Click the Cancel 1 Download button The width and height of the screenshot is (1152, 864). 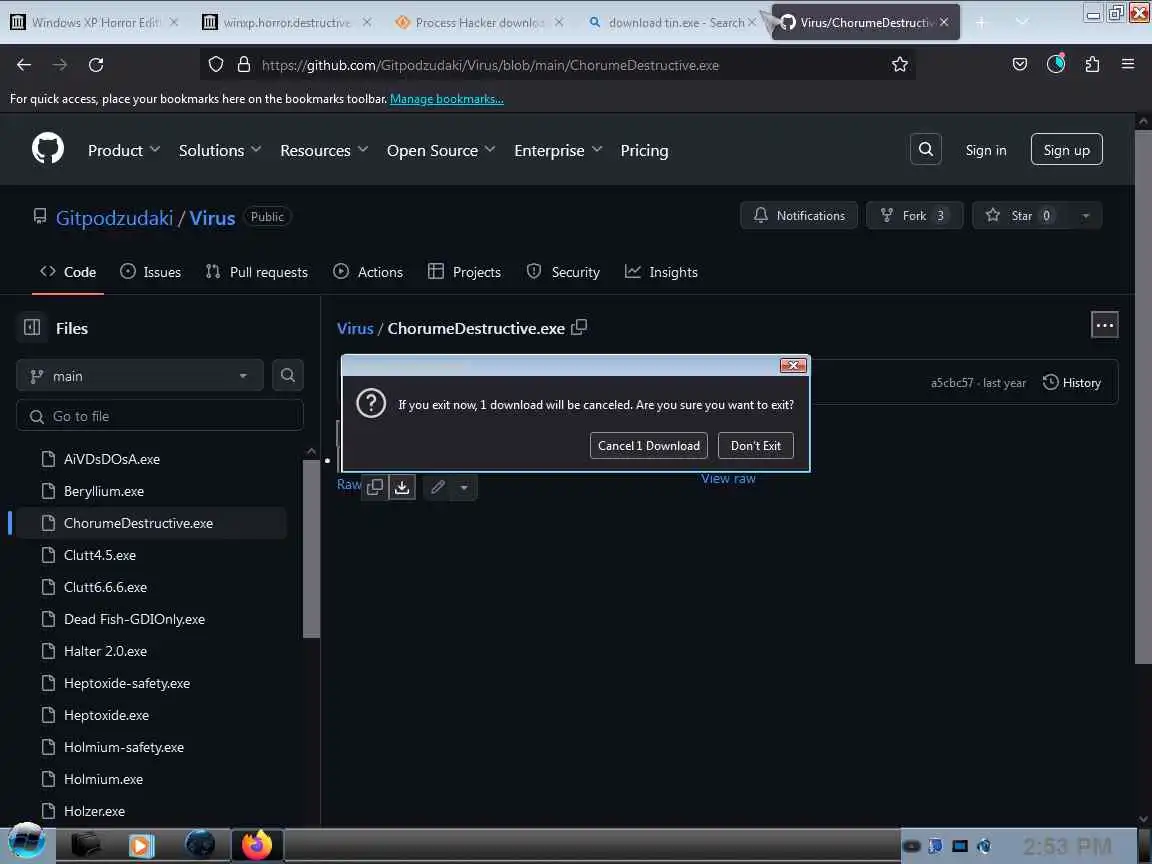coord(649,445)
